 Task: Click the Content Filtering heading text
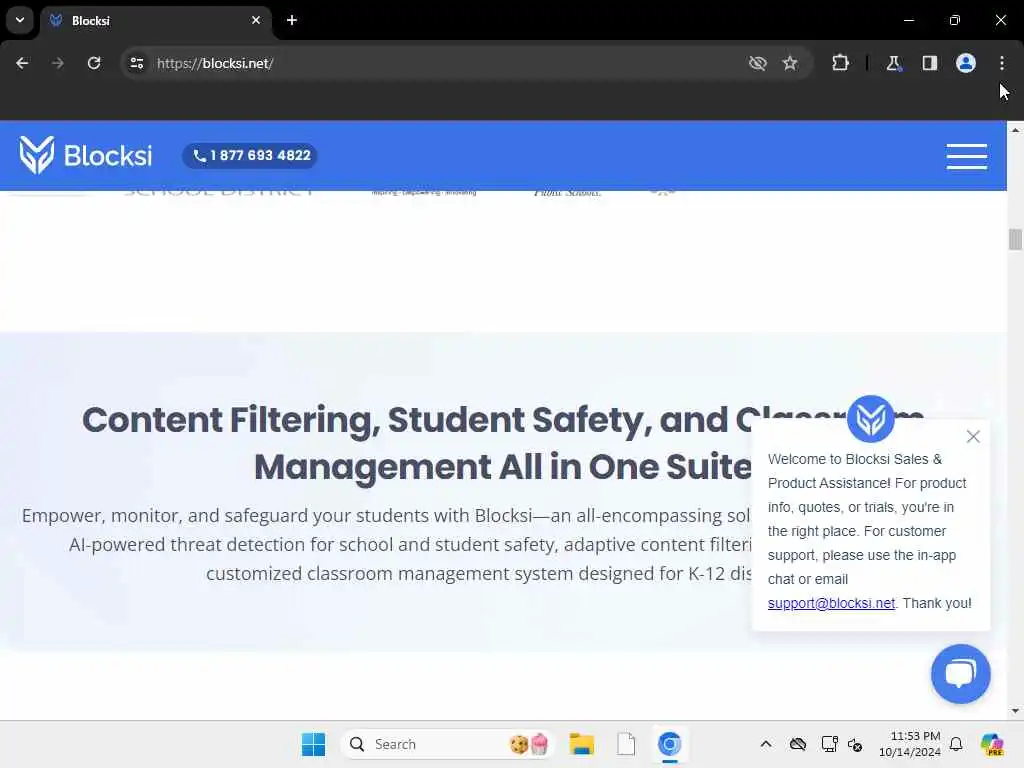point(503,443)
